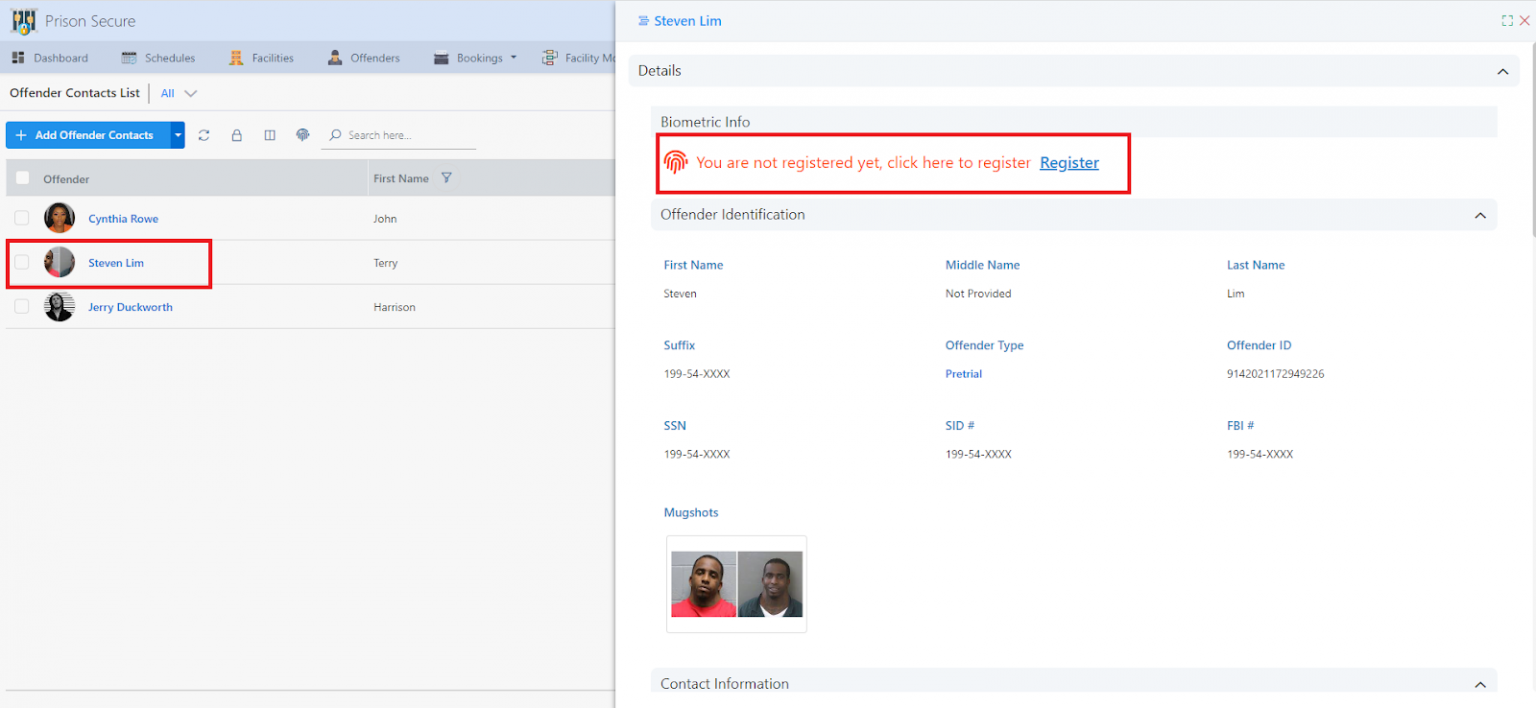The image size is (1536, 708).
Task: Open Steven Lim's mugshot thumbnail
Action: coord(736,583)
